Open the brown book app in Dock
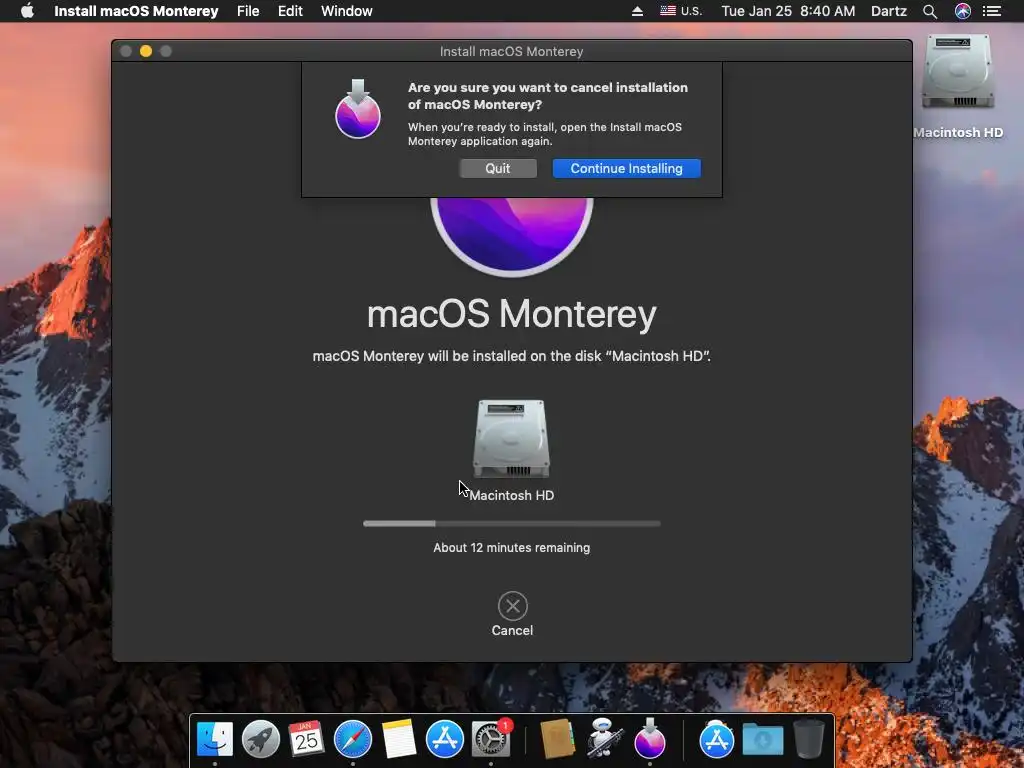Image resolution: width=1024 pixels, height=768 pixels. (x=557, y=739)
